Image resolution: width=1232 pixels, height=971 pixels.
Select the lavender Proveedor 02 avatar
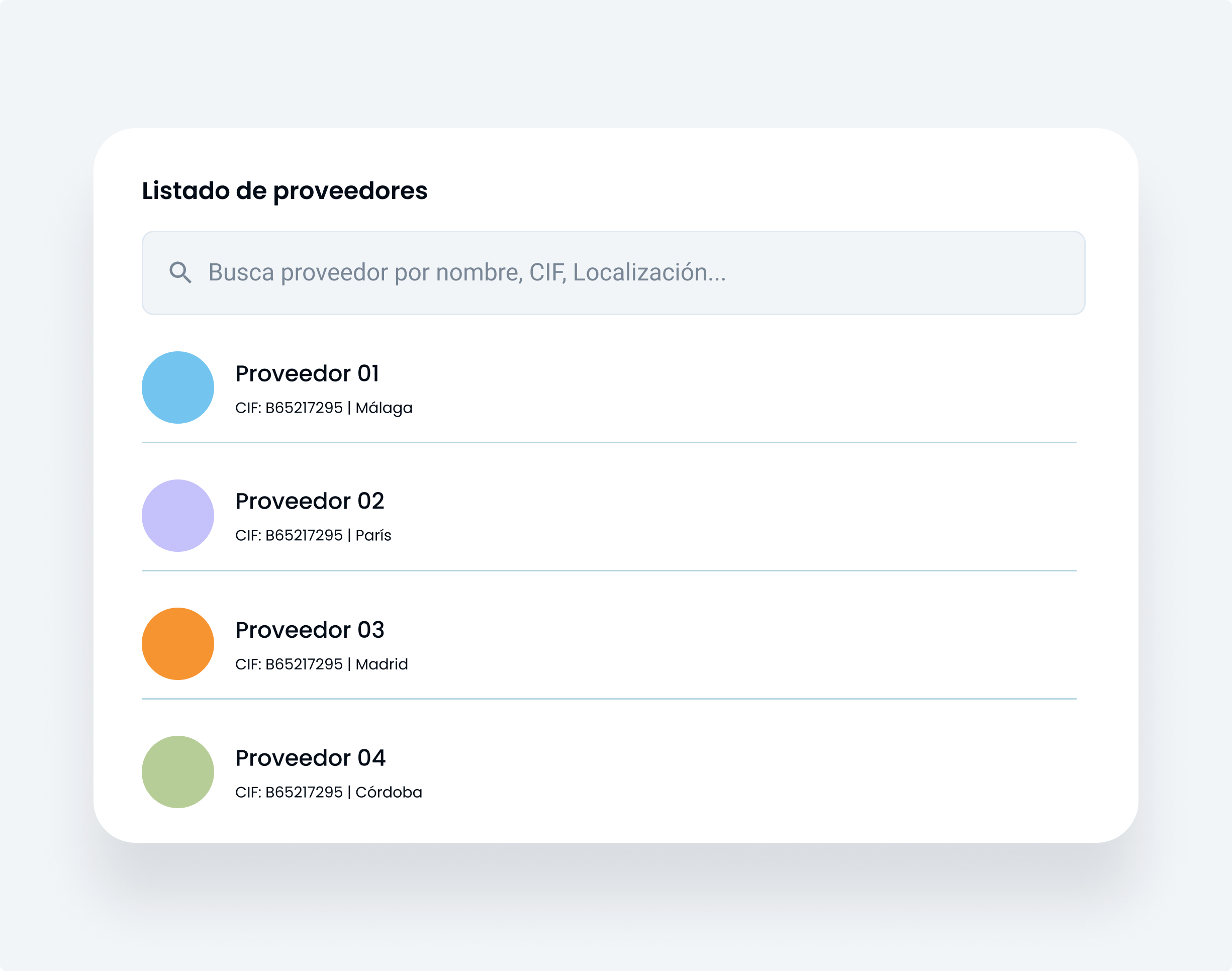point(178,516)
